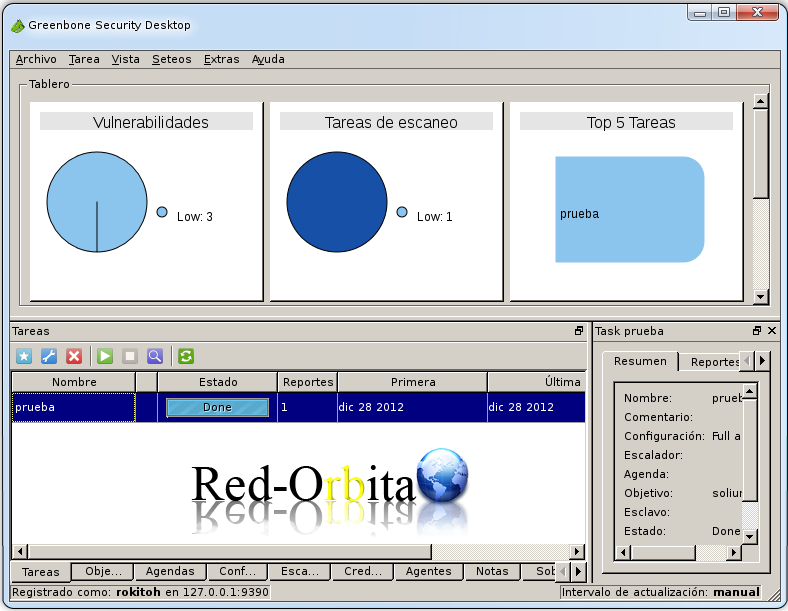
Task: Click the Low: 3 legend swatch
Action: [x=162, y=212]
